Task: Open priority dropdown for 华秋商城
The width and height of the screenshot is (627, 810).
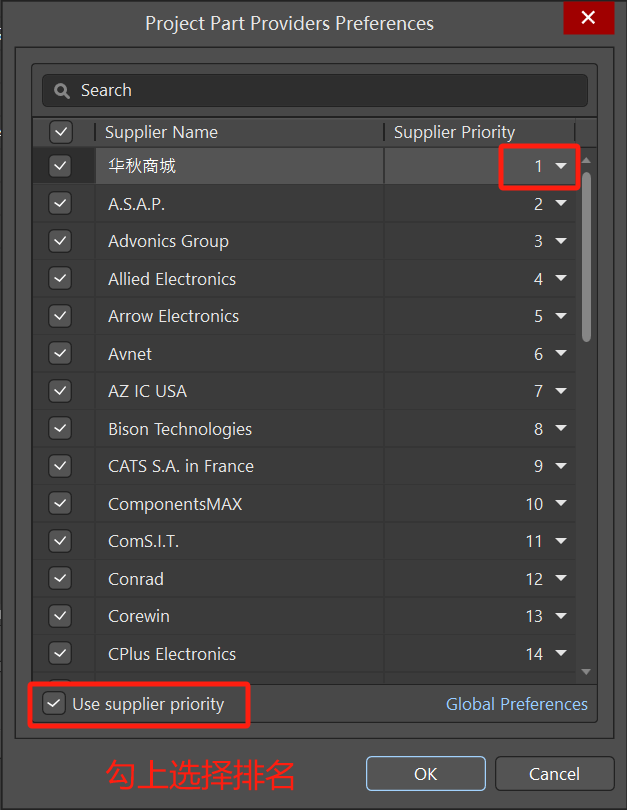Action: pos(560,166)
